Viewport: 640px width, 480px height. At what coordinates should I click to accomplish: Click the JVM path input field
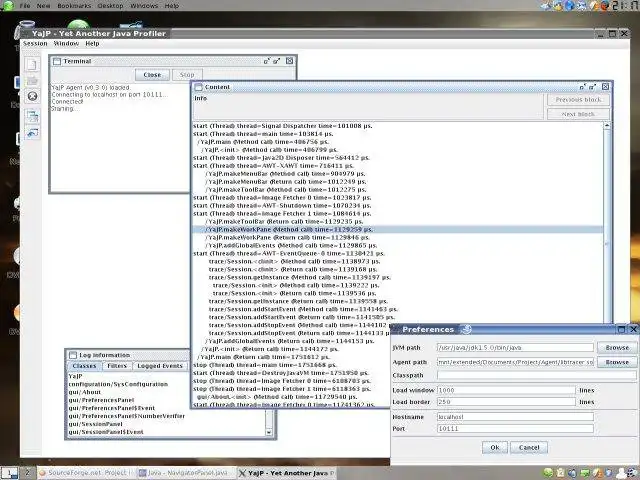515,348
